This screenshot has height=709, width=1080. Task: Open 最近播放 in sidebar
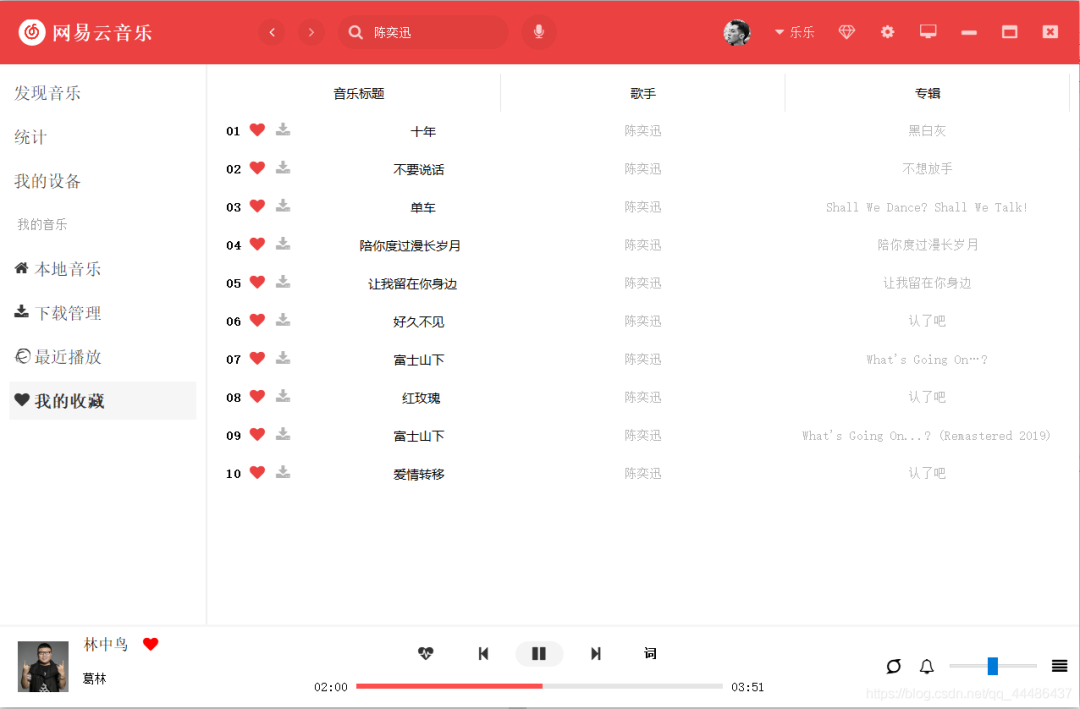(58, 357)
